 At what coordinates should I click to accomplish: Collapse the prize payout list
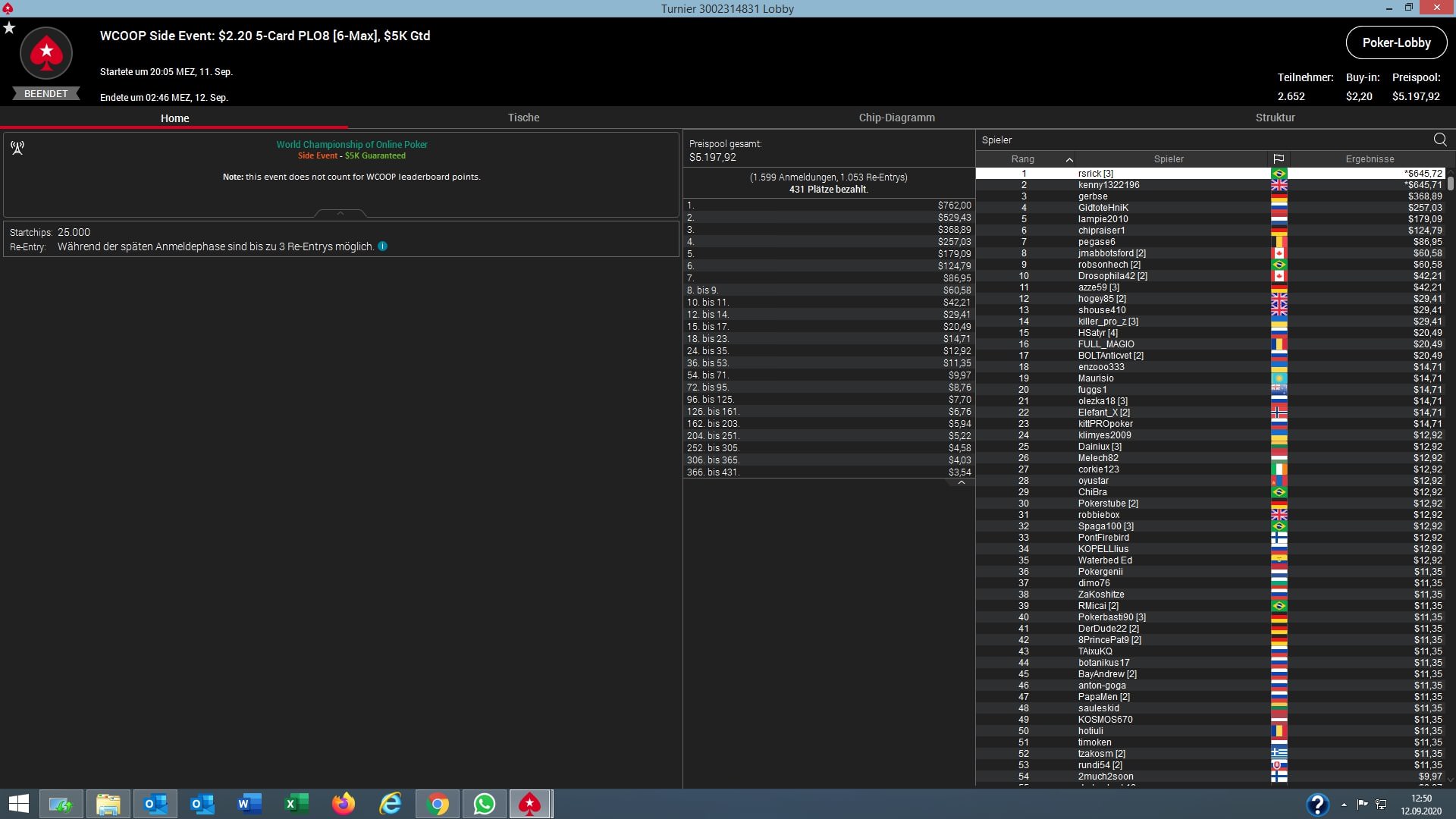[x=961, y=482]
